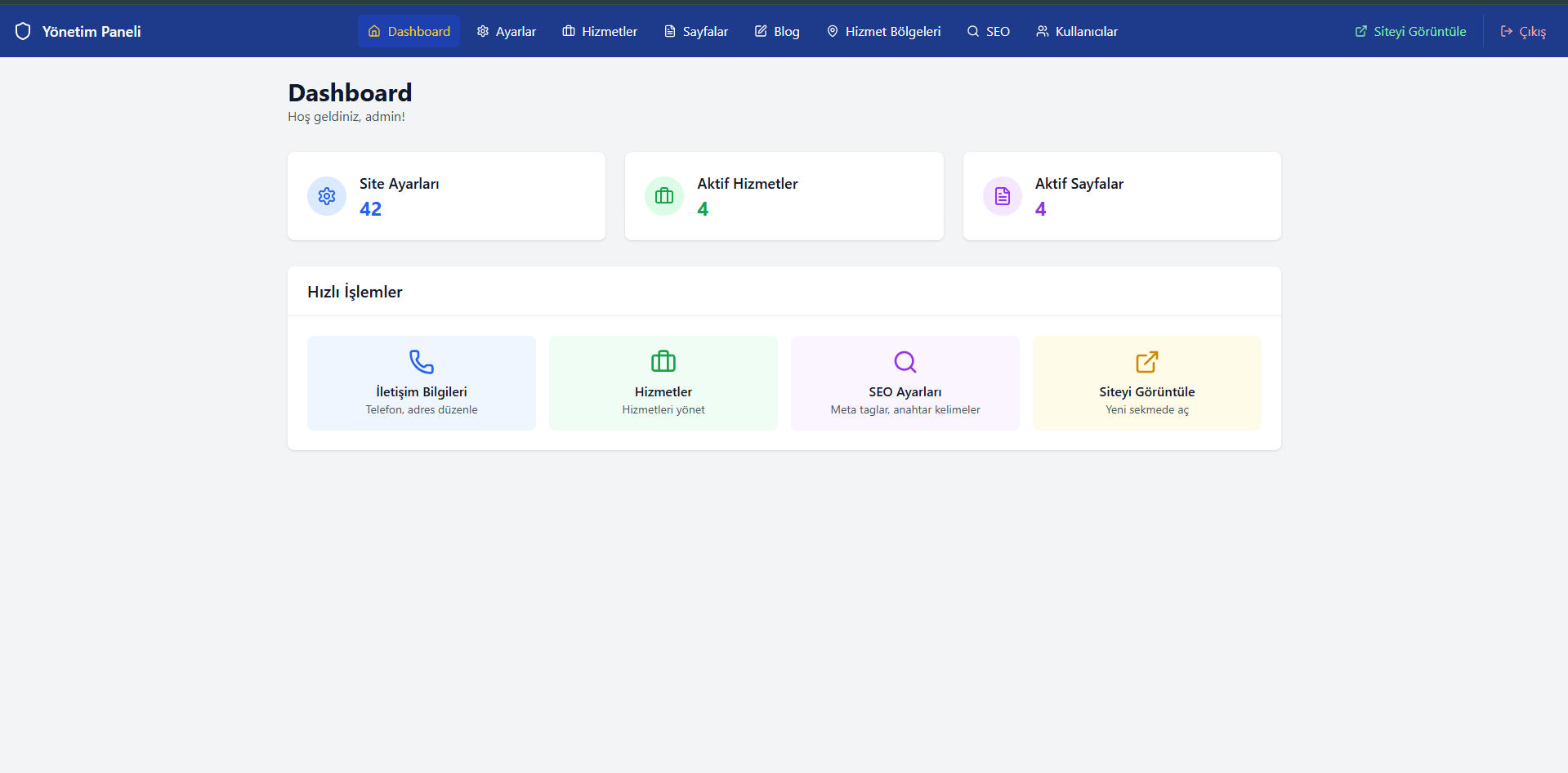Click the gear icon in Site Ayarları card
The width and height of the screenshot is (1568, 773).
[x=327, y=196]
